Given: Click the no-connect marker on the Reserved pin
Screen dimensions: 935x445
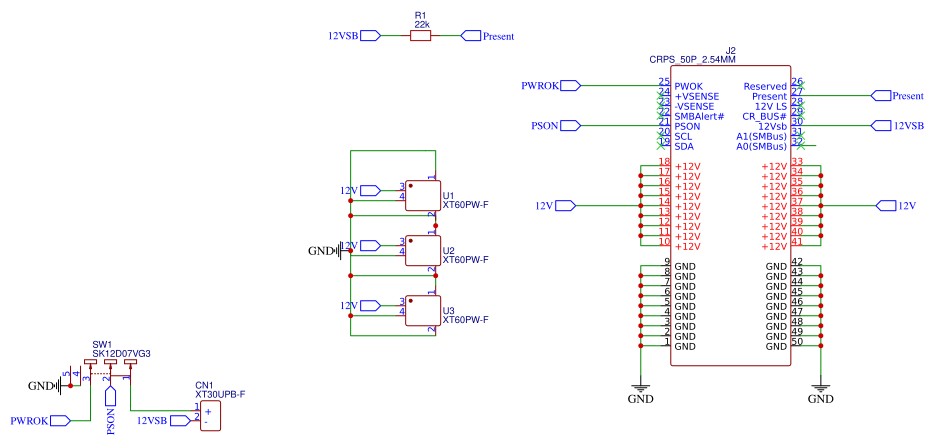Looking at the screenshot, I should pyautogui.click(x=801, y=85).
